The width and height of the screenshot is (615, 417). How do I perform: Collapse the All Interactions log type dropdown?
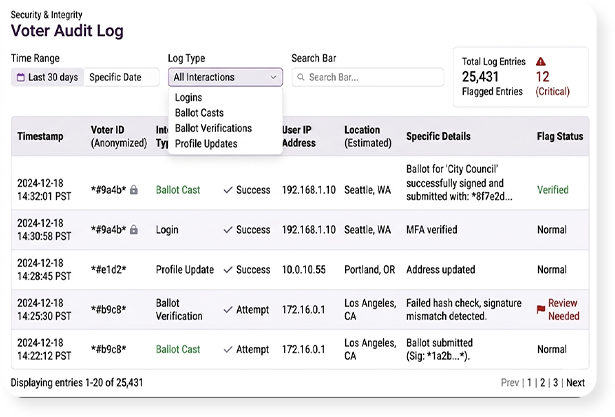tap(225, 77)
